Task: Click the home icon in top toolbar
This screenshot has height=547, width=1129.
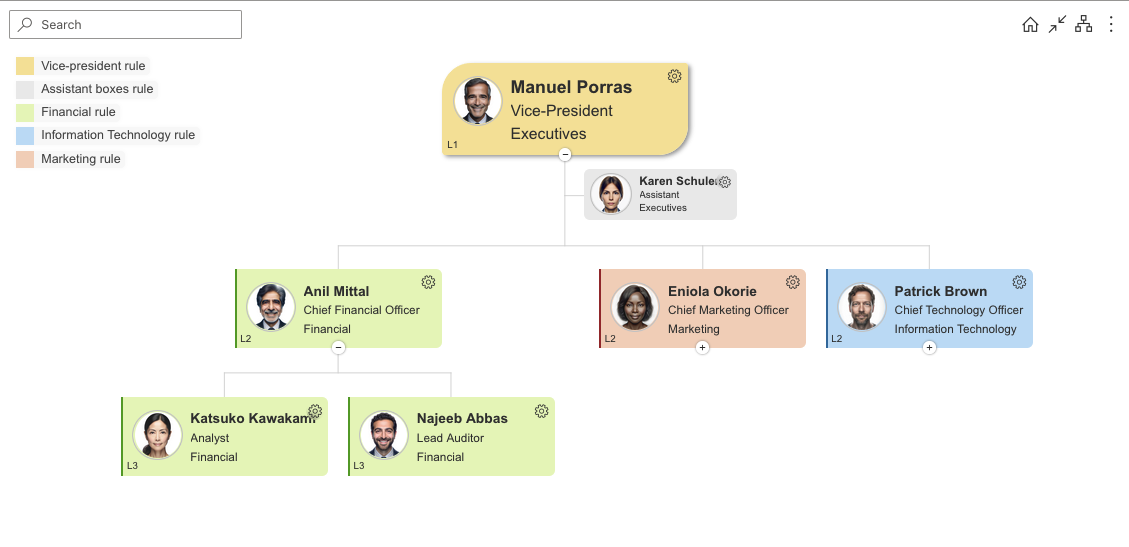Action: (1030, 25)
